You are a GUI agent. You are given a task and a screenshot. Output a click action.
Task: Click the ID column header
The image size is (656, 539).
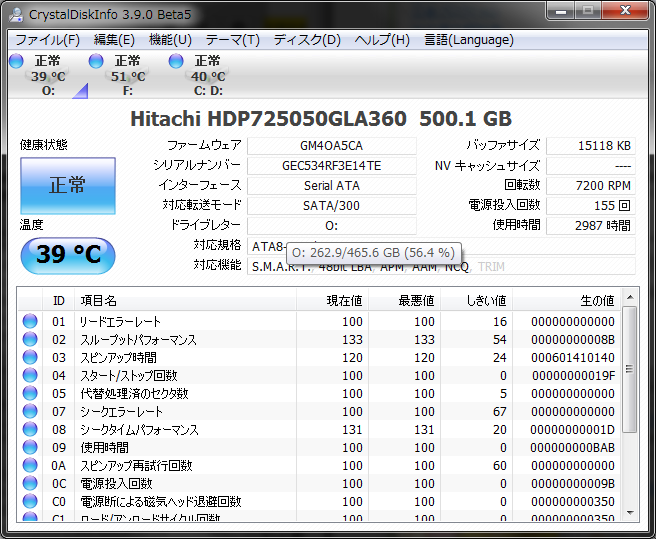pos(59,300)
